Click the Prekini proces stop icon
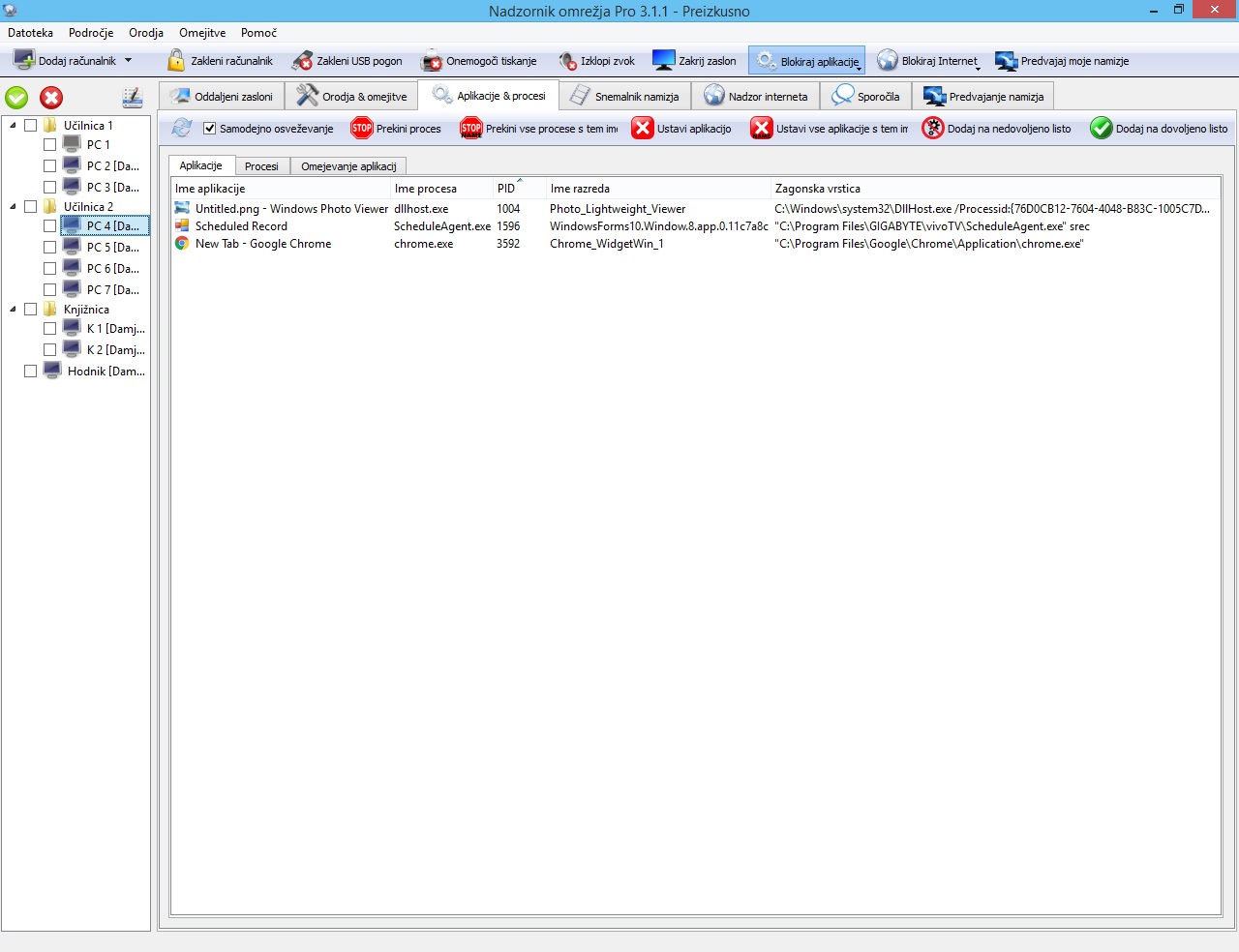 (362, 129)
